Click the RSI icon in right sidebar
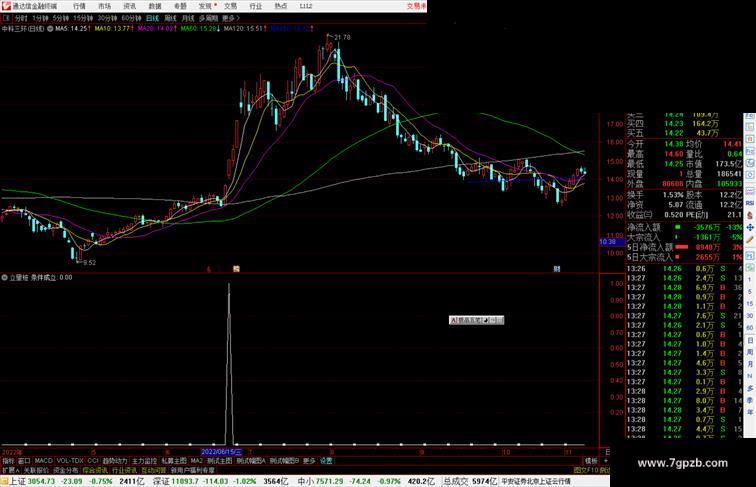 [x=750, y=203]
